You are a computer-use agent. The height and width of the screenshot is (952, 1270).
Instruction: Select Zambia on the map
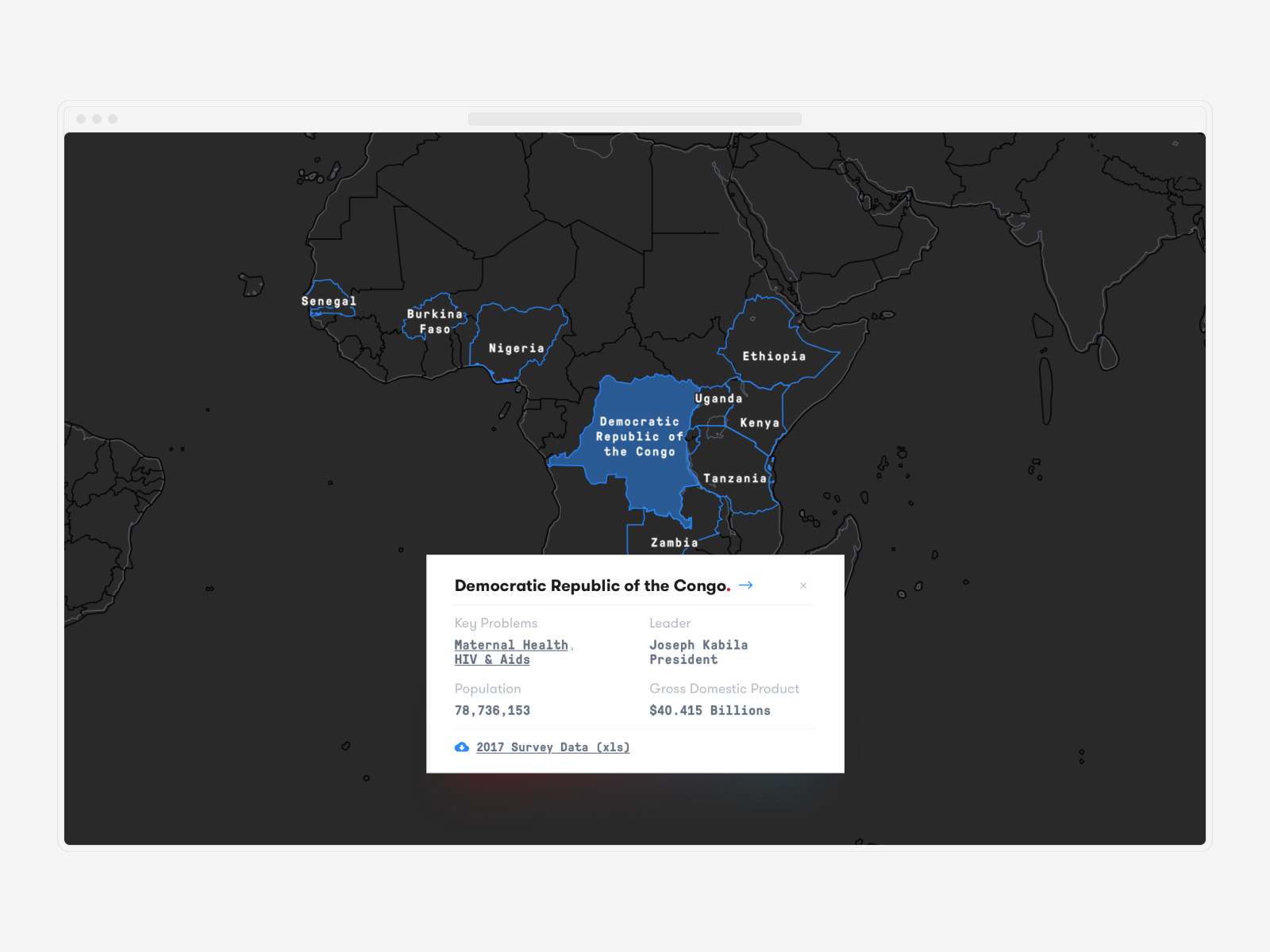coord(675,543)
